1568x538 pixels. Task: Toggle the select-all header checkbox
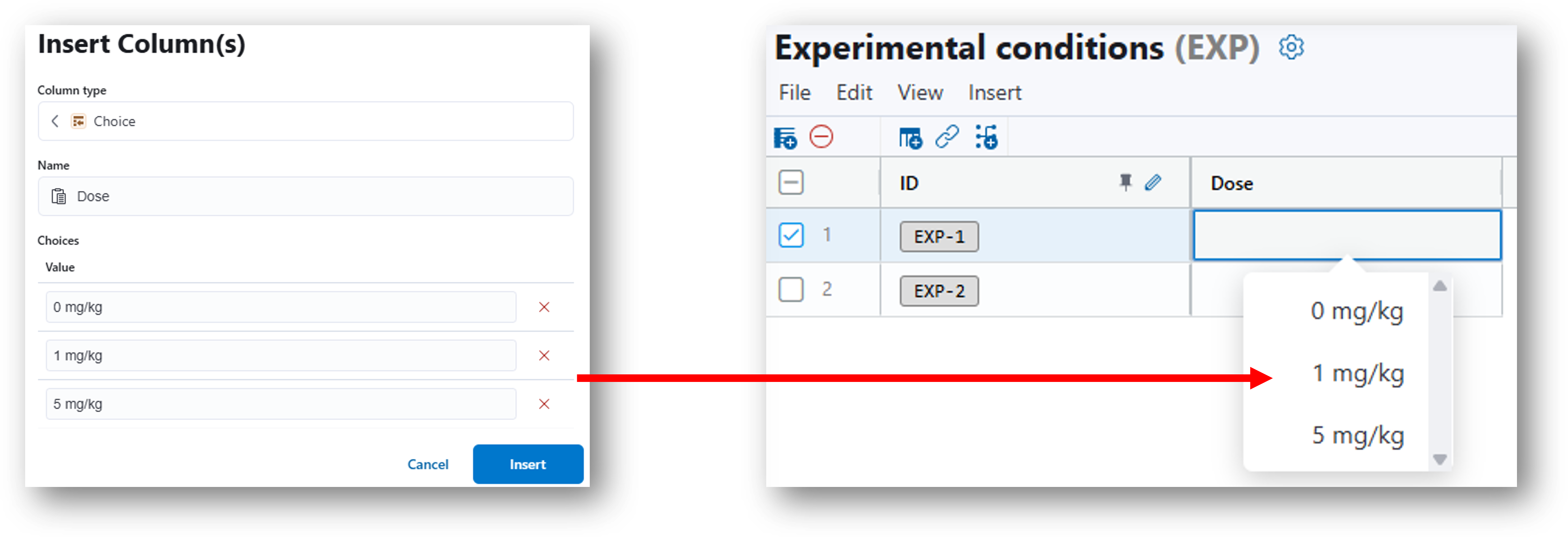[791, 182]
